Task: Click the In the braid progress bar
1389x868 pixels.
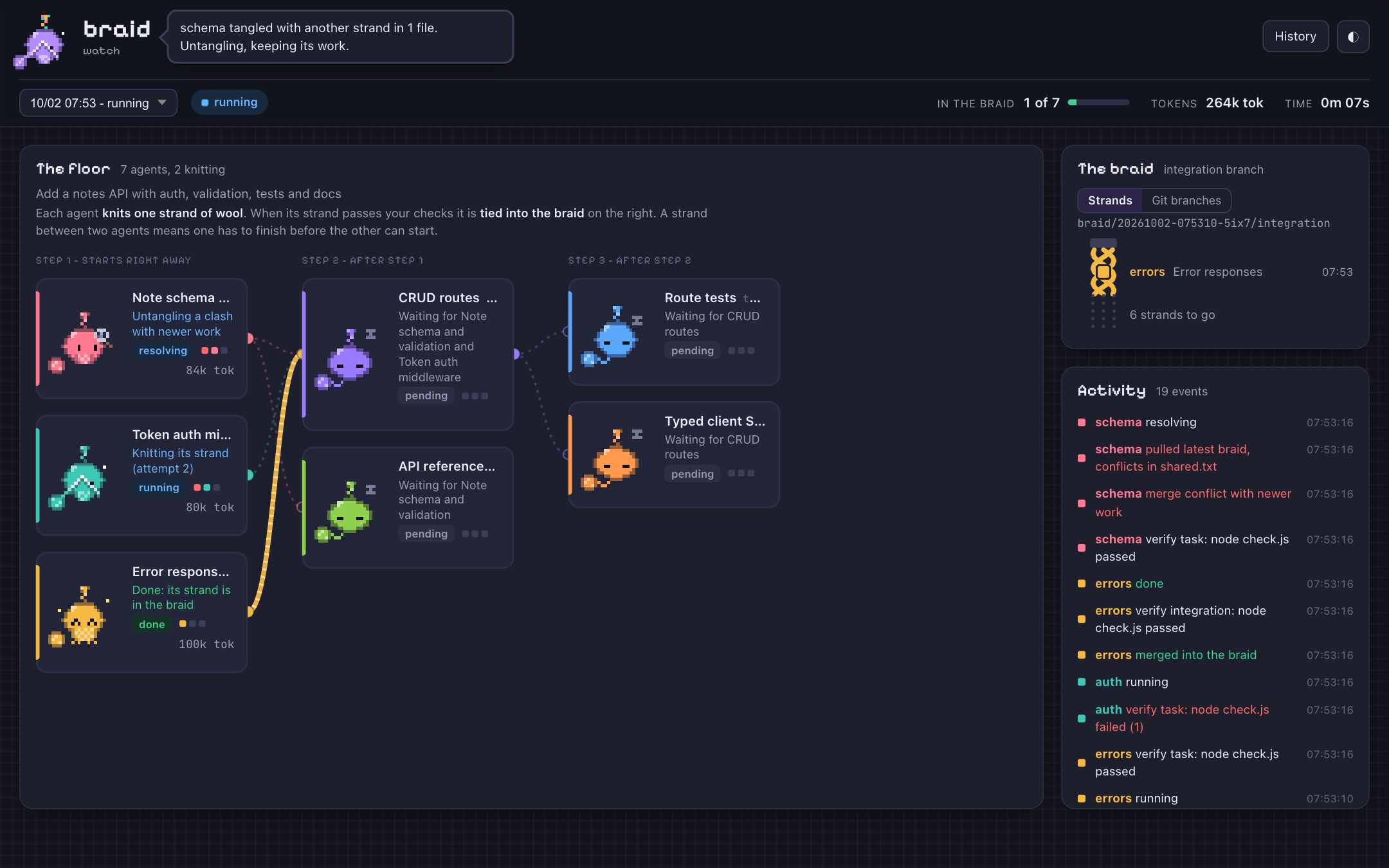Action: 1098,103
